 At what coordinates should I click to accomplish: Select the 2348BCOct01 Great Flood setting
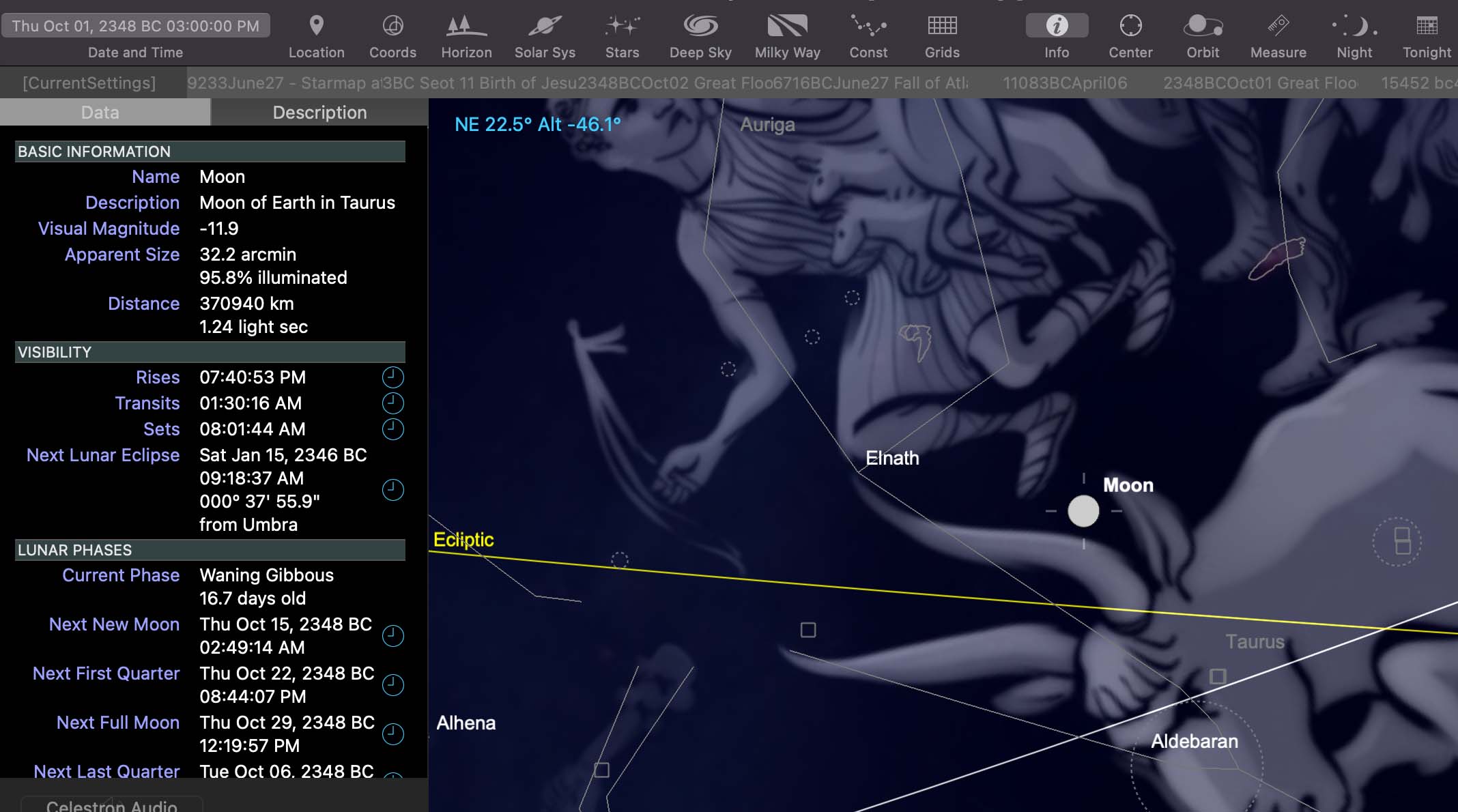pyautogui.click(x=1260, y=83)
